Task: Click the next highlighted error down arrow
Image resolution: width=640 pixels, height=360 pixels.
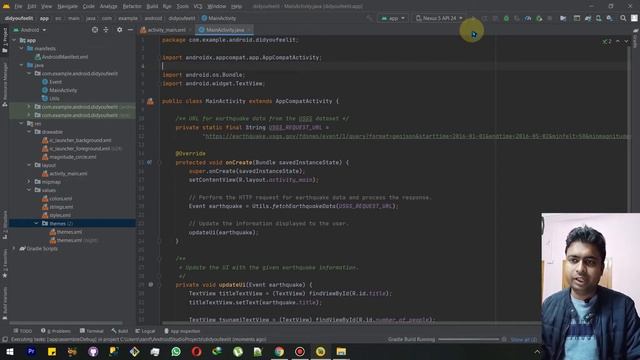Action: coord(626,41)
